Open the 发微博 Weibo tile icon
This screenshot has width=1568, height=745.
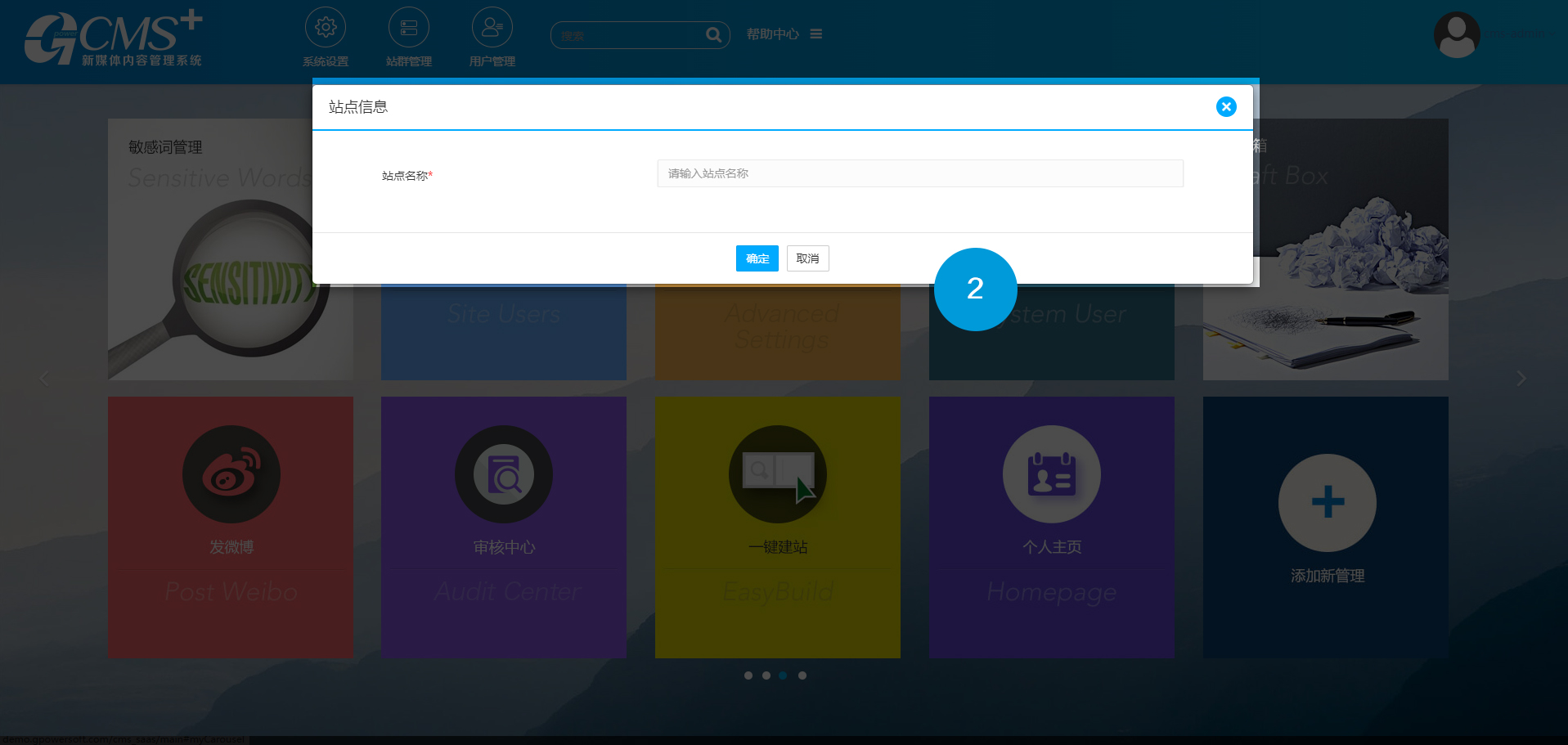coord(231,474)
